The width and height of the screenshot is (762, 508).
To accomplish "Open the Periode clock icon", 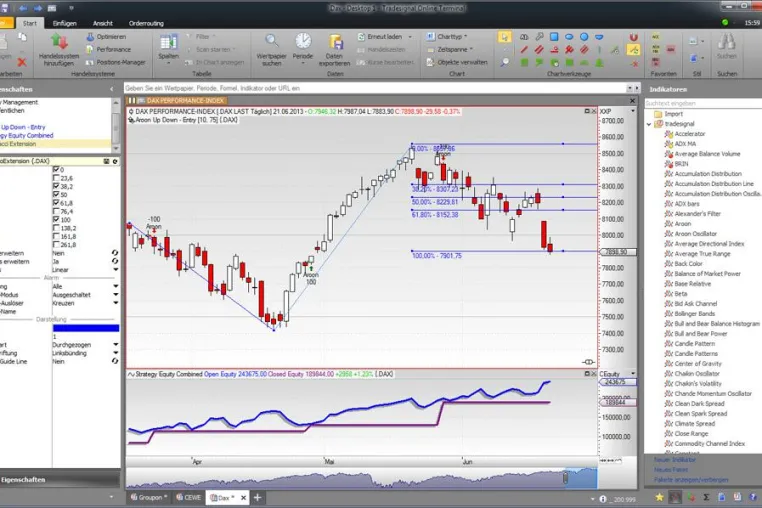I will [x=303, y=41].
